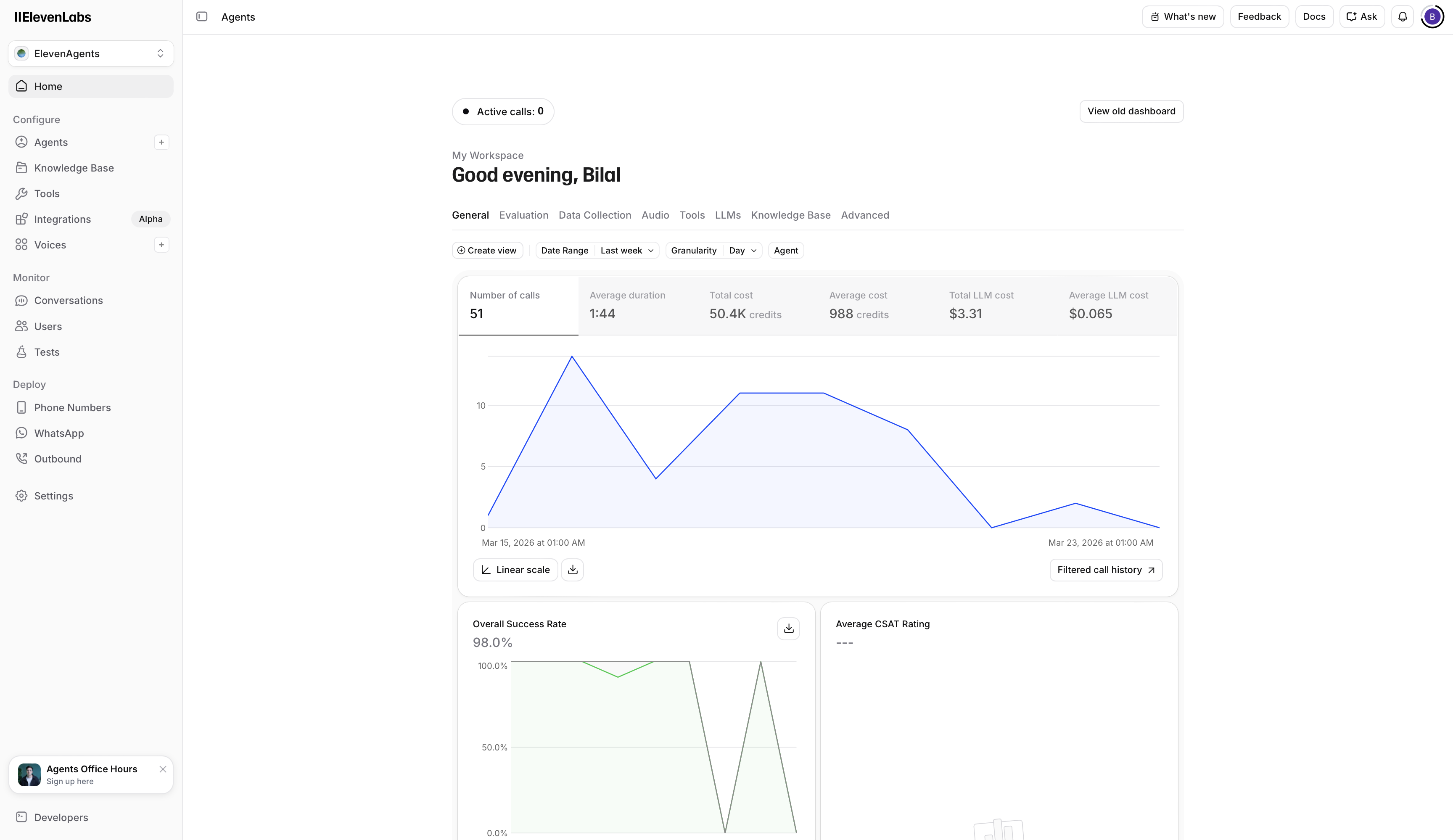Open the WhatsApp deployment page
This screenshot has height=840, width=1453.
pyautogui.click(x=58, y=433)
